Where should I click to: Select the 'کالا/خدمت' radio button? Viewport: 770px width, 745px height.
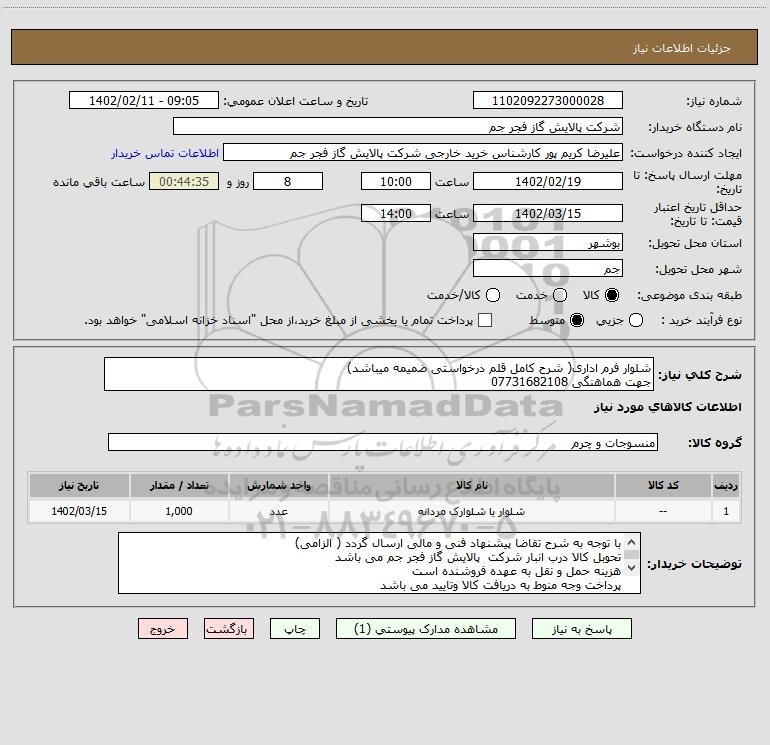493,295
